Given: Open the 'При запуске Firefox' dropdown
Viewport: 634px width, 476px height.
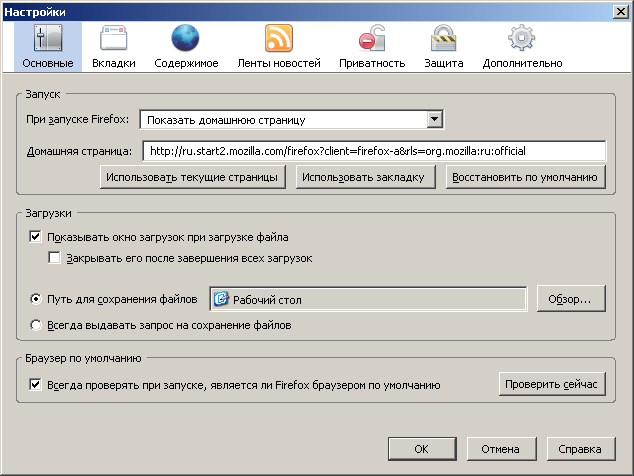Looking at the screenshot, I should 292,120.
